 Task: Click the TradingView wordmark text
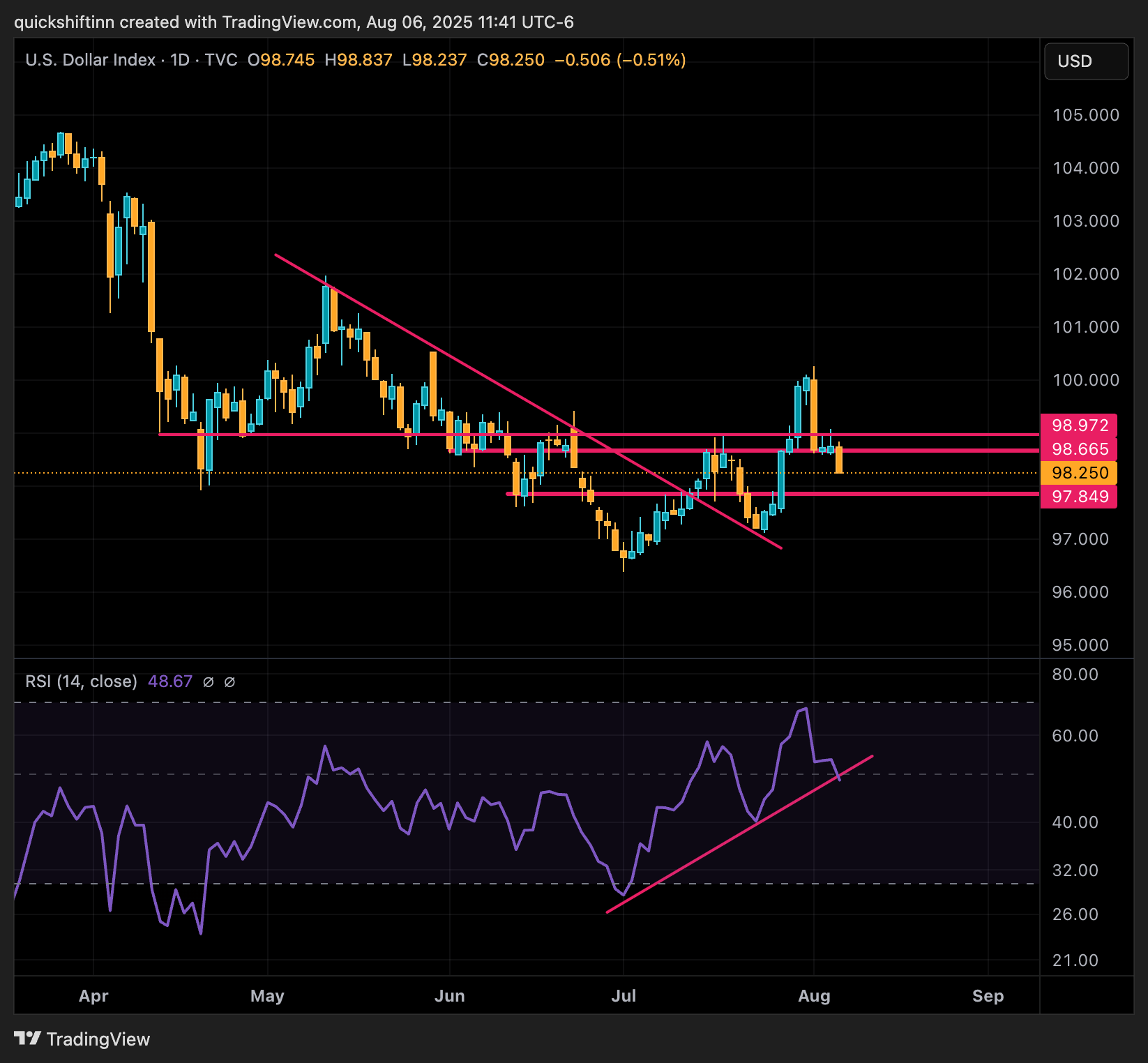tap(98, 1039)
